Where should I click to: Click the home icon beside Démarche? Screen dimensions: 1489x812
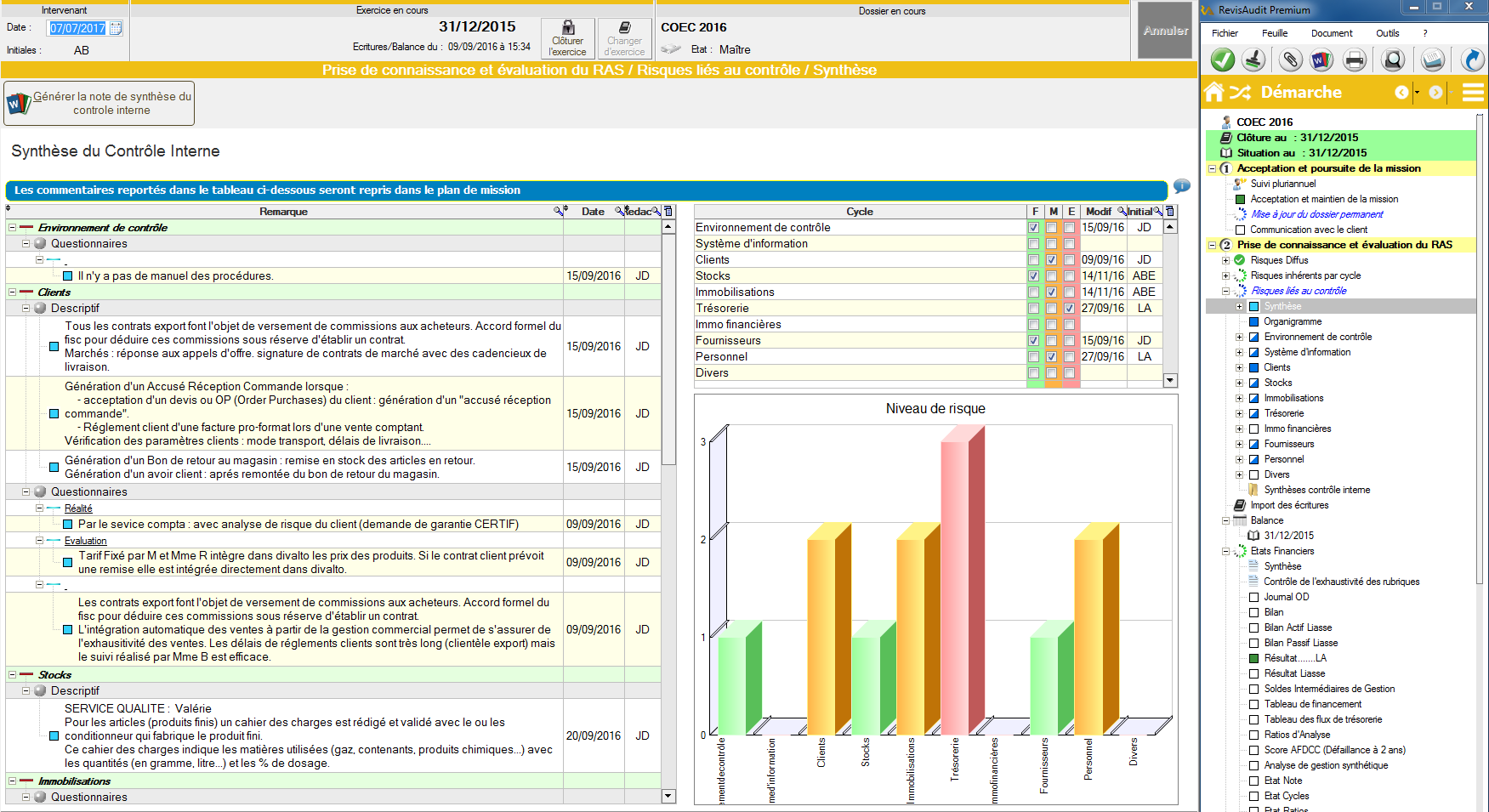tap(1214, 92)
